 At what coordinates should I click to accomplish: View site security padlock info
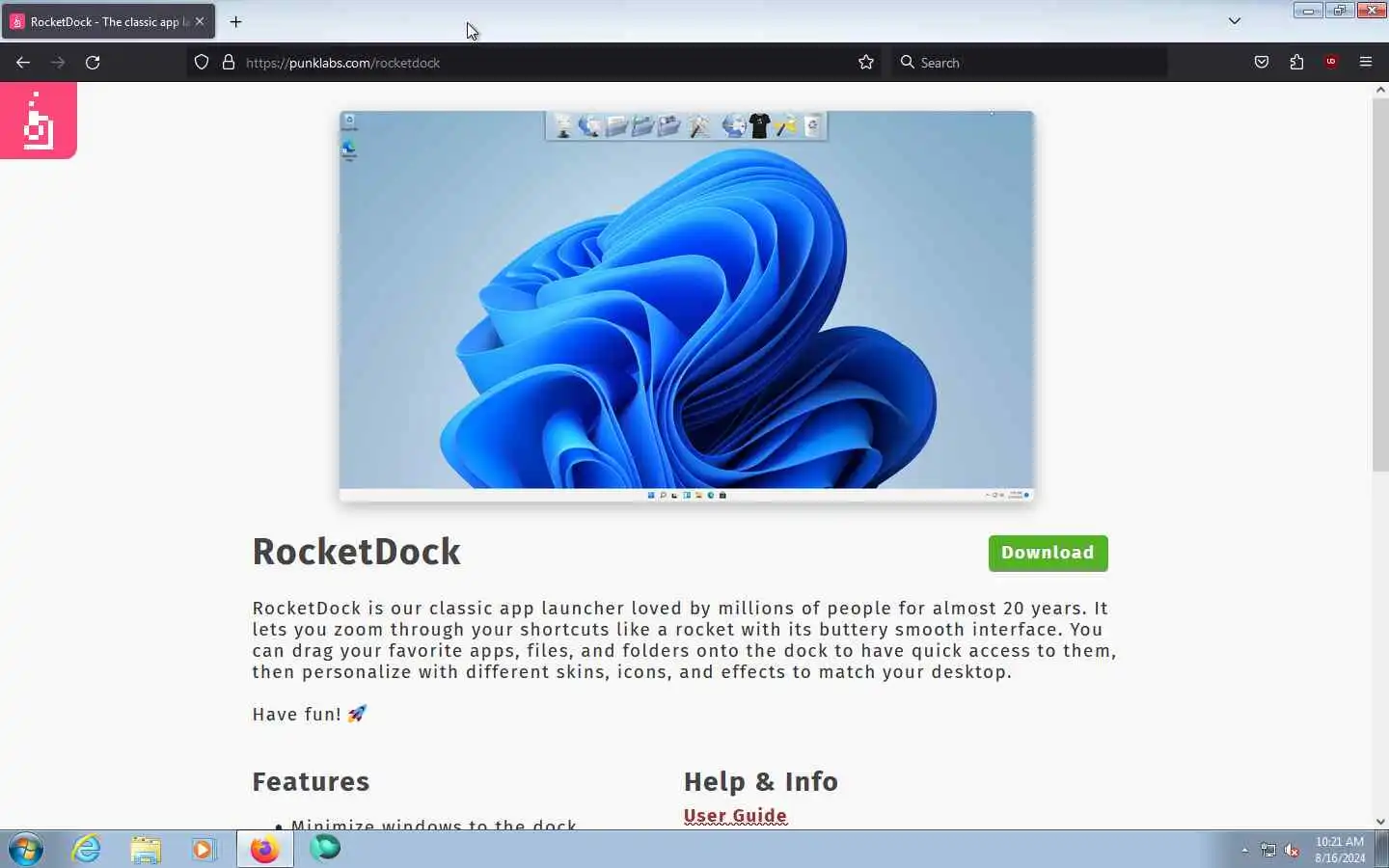(x=229, y=63)
